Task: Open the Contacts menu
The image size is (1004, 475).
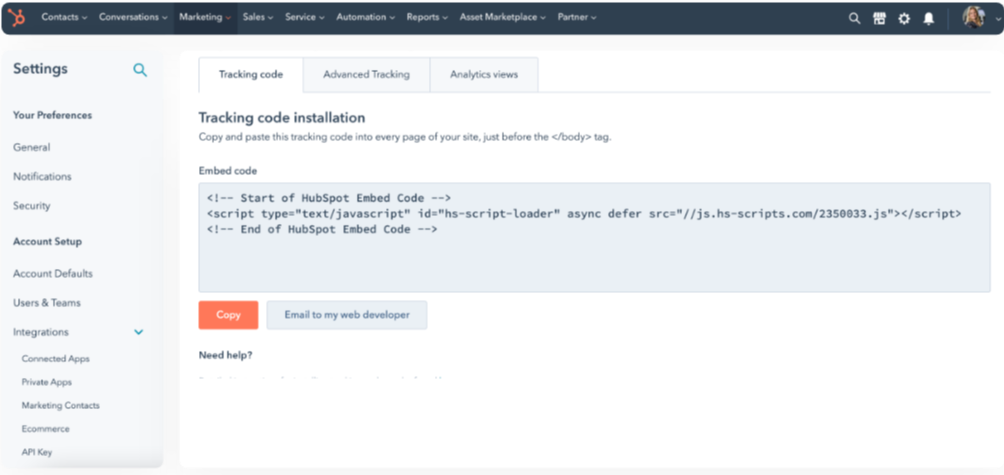Action: tap(64, 17)
